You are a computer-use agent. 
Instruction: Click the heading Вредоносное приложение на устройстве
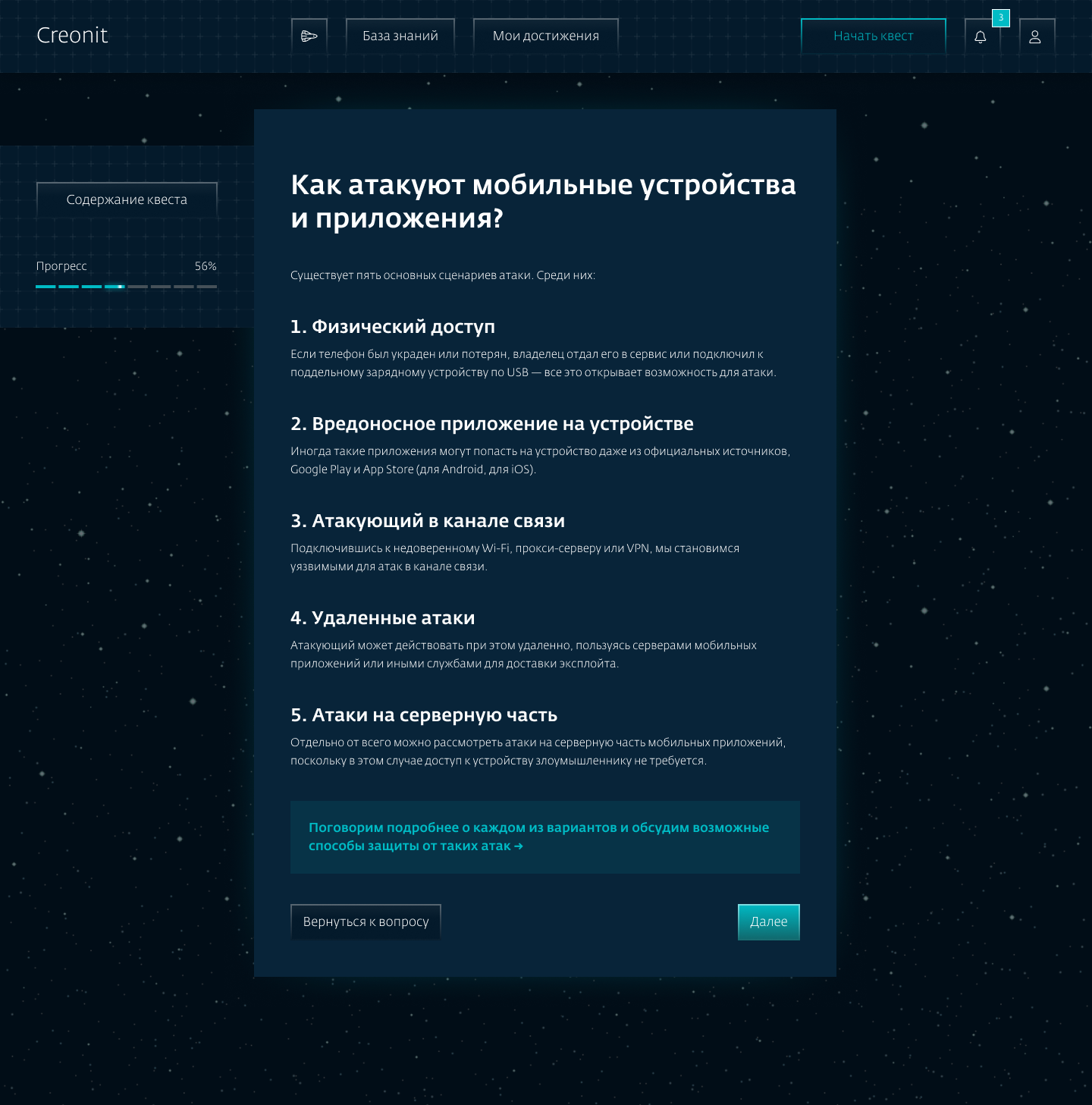[491, 424]
